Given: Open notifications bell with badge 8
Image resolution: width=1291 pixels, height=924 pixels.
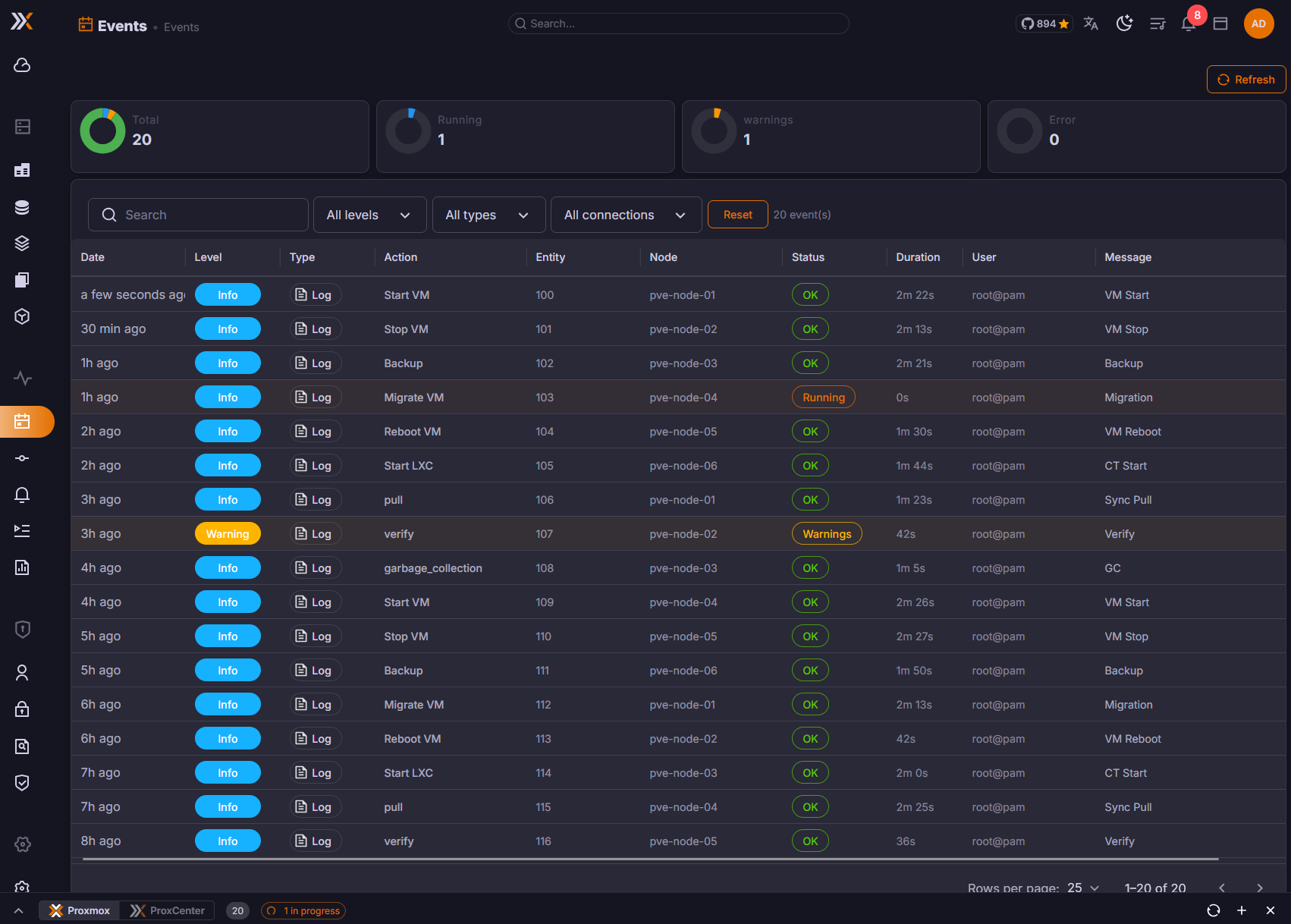Looking at the screenshot, I should point(1189,23).
